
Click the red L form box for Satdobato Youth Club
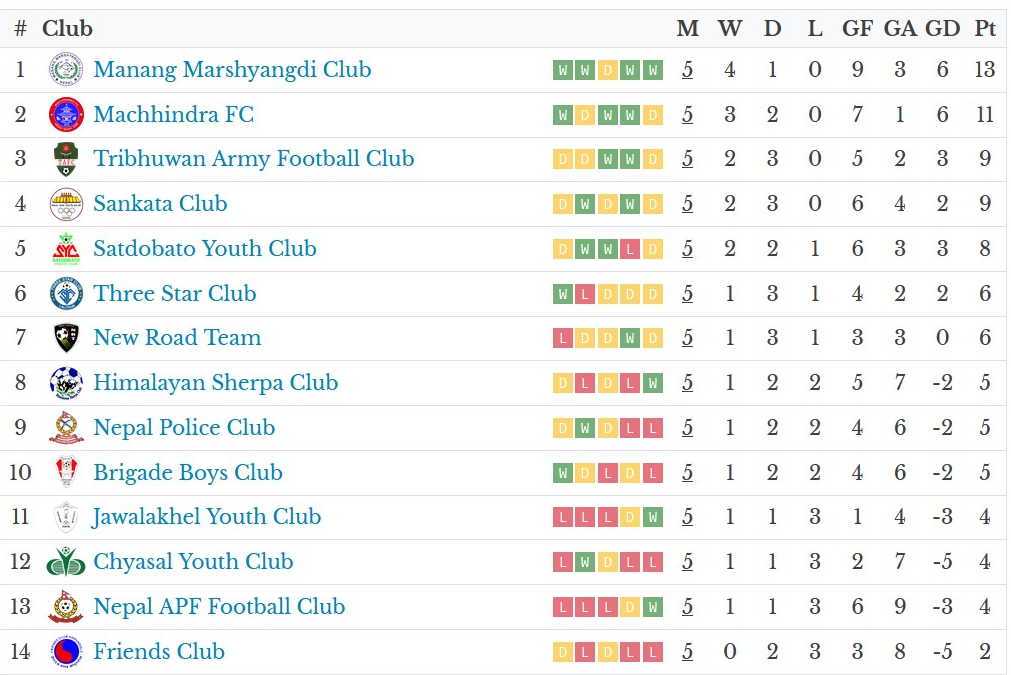tap(630, 249)
